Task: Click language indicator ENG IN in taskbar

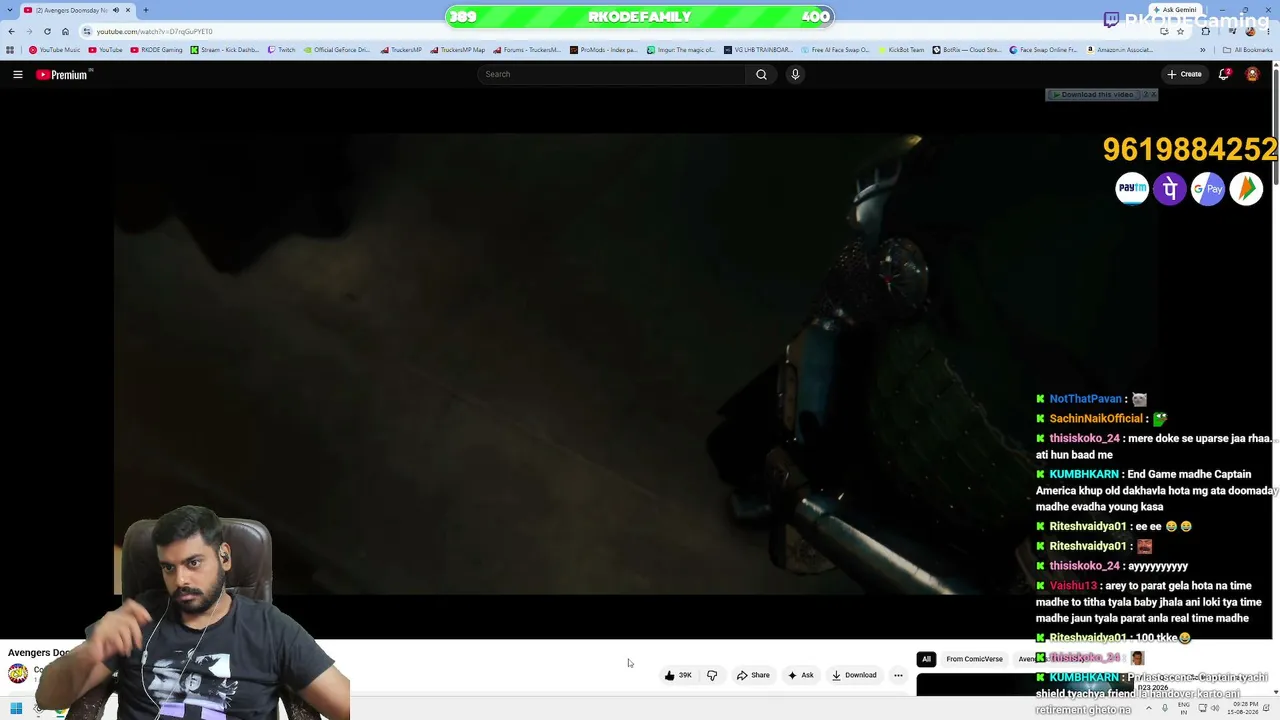Action: tap(1184, 709)
